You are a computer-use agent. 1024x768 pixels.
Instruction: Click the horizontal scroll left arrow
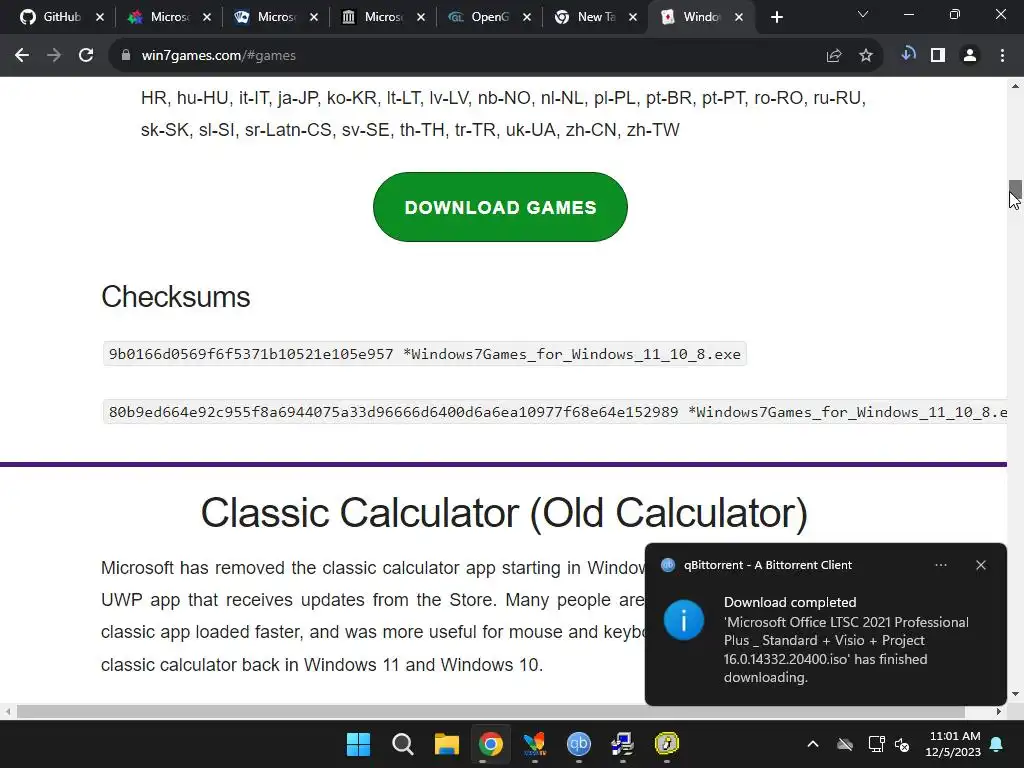(7, 711)
